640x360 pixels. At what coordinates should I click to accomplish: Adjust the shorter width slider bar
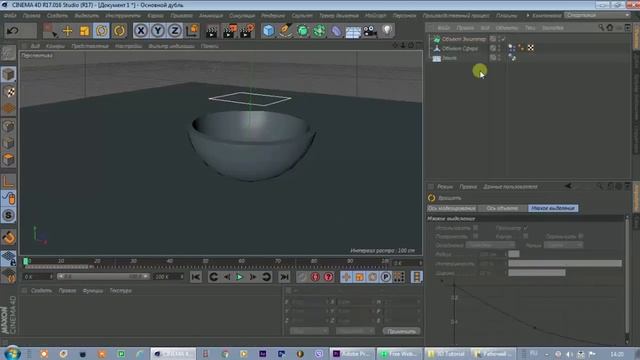537,272
